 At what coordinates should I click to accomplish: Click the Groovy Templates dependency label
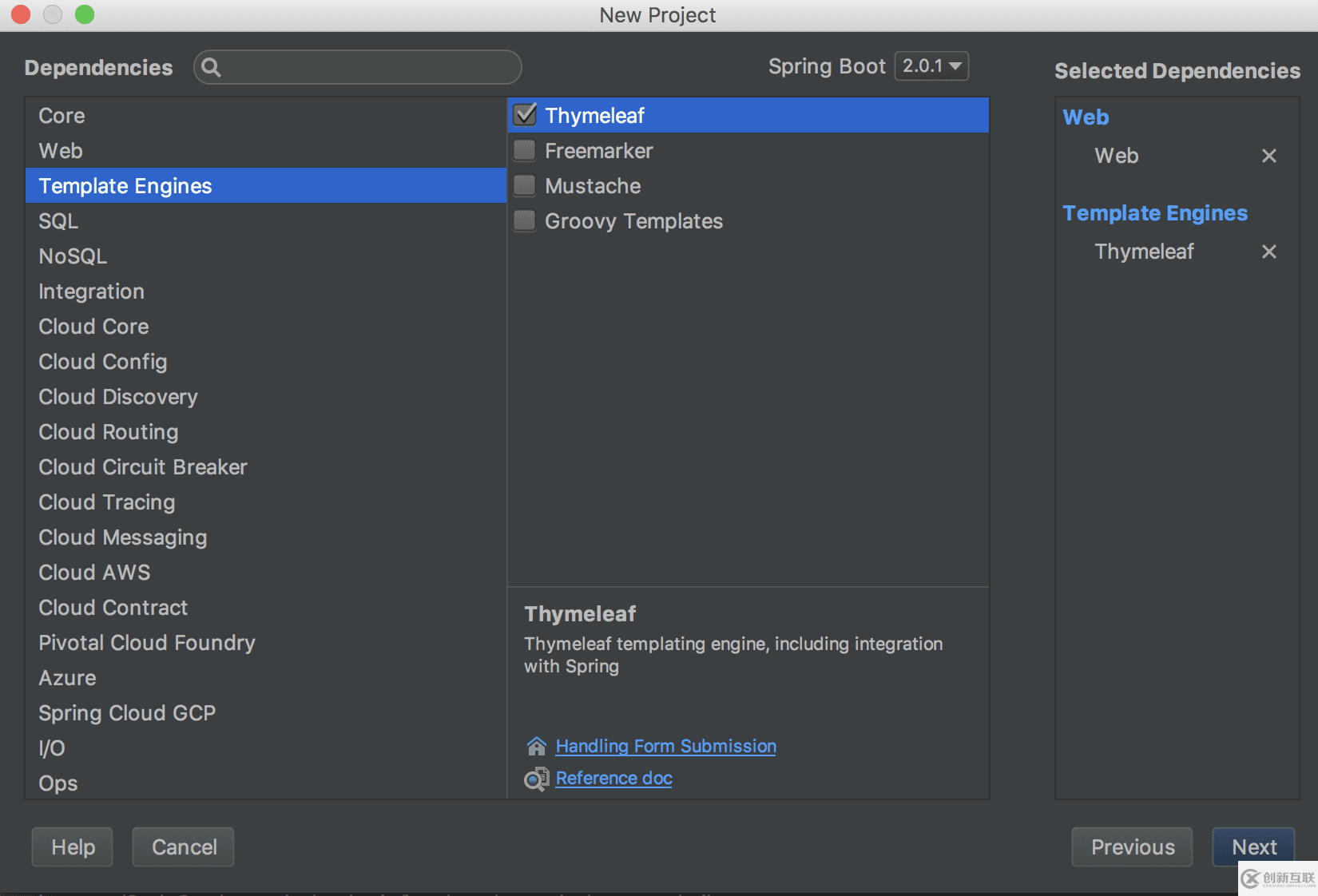(634, 221)
